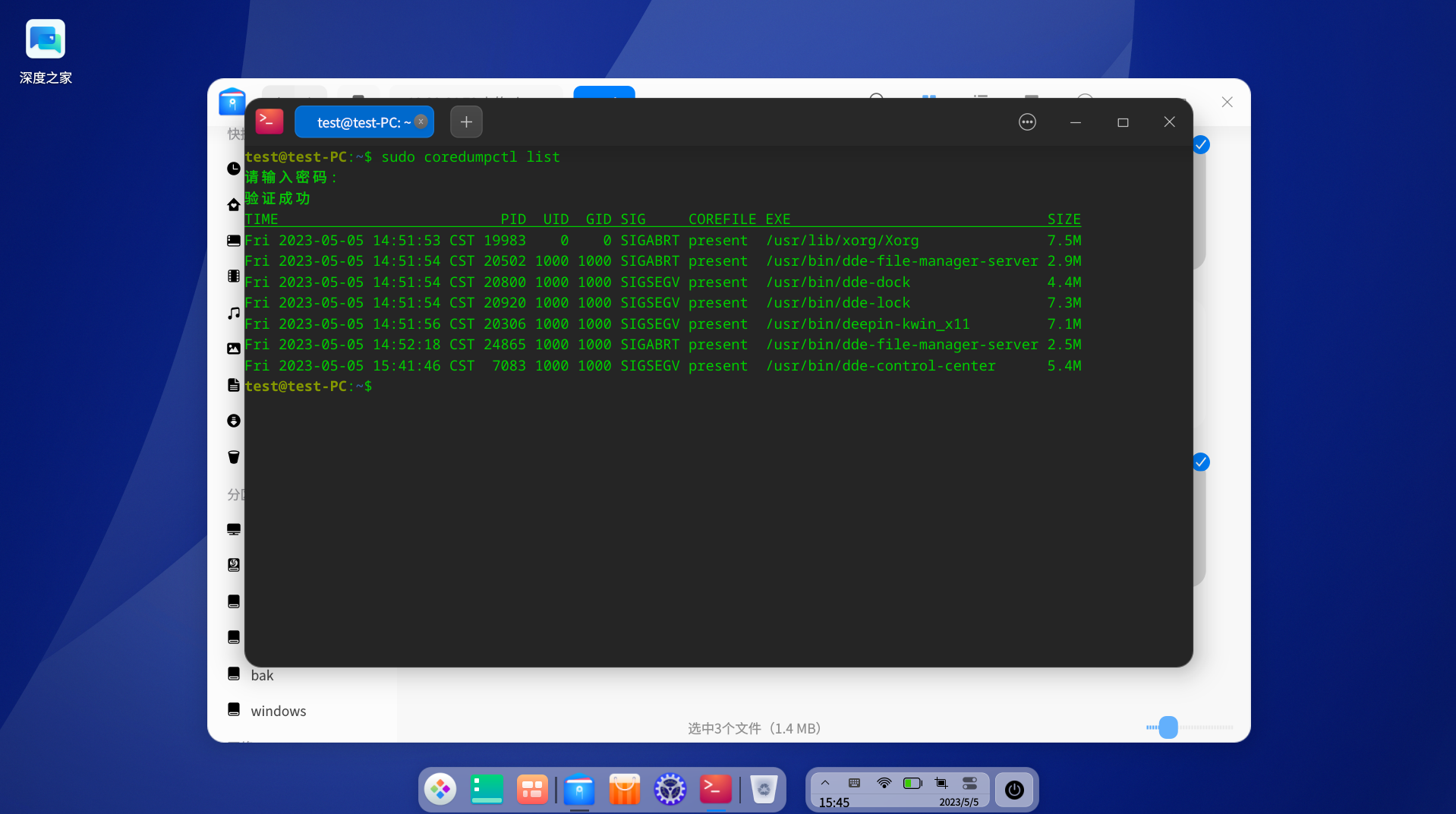Click the '验证成功' message line
This screenshot has width=1456, height=814.
pos(277,198)
